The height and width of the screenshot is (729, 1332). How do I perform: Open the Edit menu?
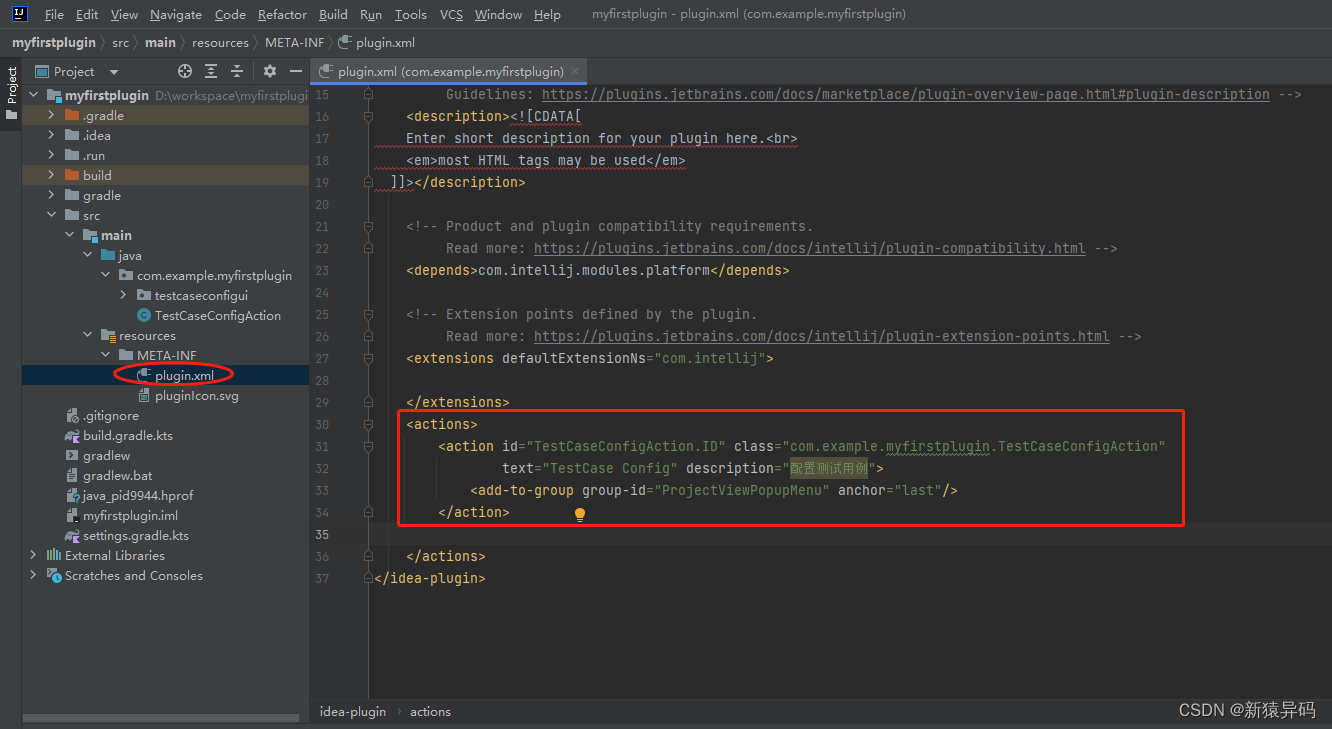point(87,14)
